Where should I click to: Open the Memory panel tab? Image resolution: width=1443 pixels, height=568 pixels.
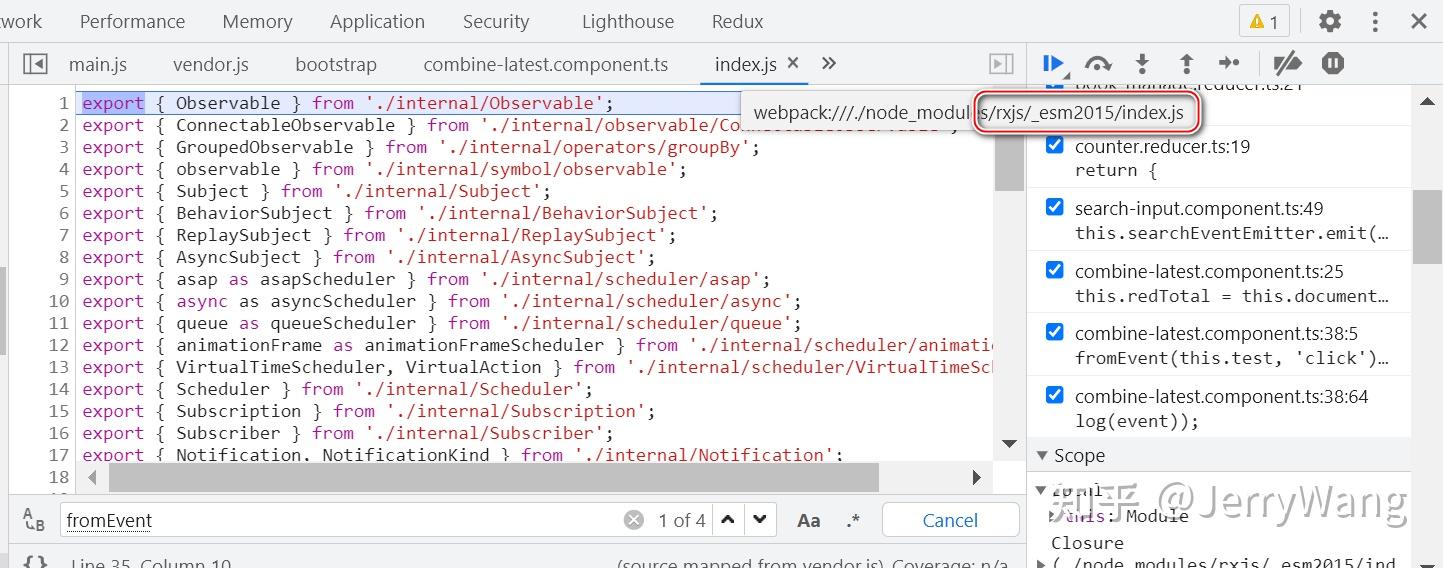pyautogui.click(x=257, y=21)
